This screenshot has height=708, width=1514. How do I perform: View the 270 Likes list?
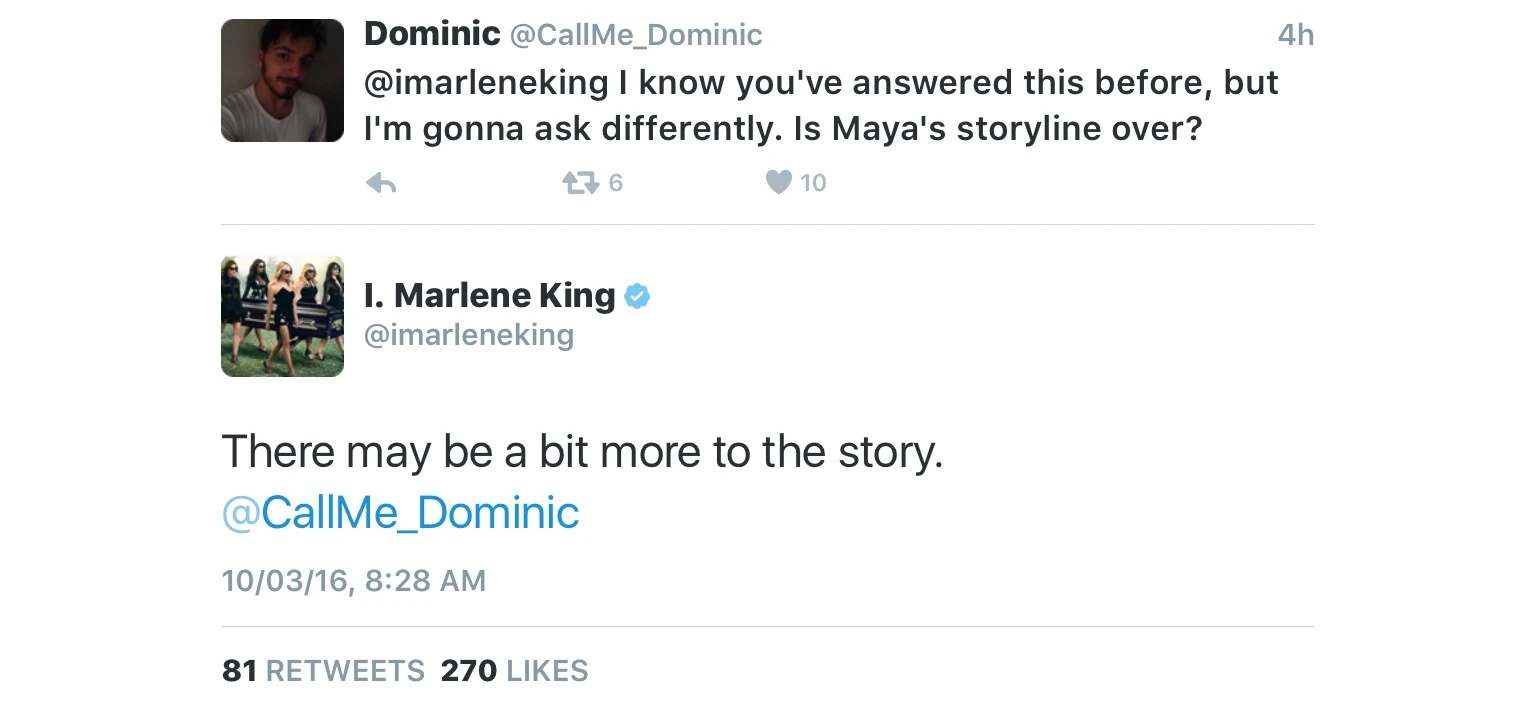pos(514,670)
